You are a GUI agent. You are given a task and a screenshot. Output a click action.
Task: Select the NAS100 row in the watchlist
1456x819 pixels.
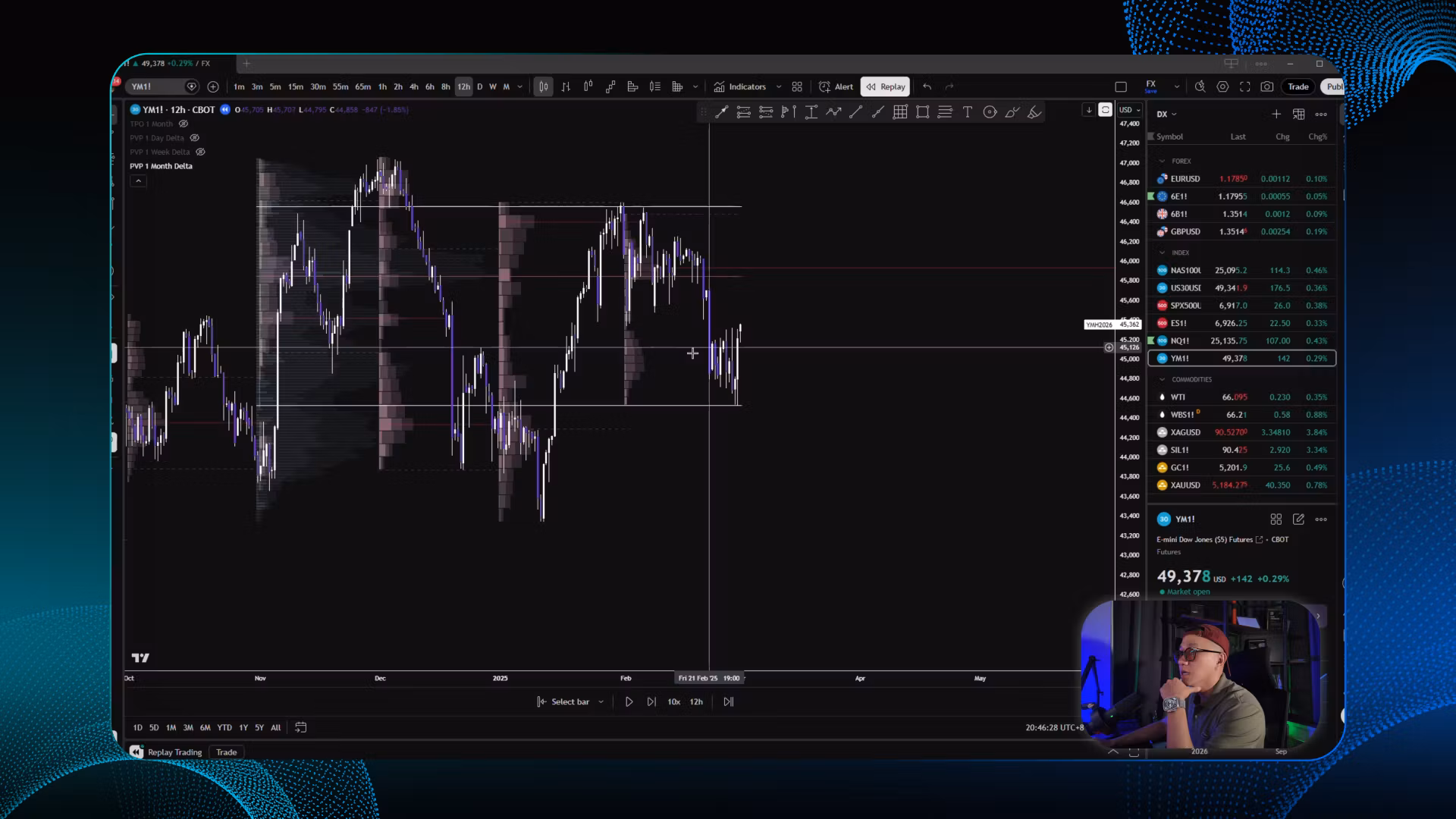click(x=1242, y=271)
